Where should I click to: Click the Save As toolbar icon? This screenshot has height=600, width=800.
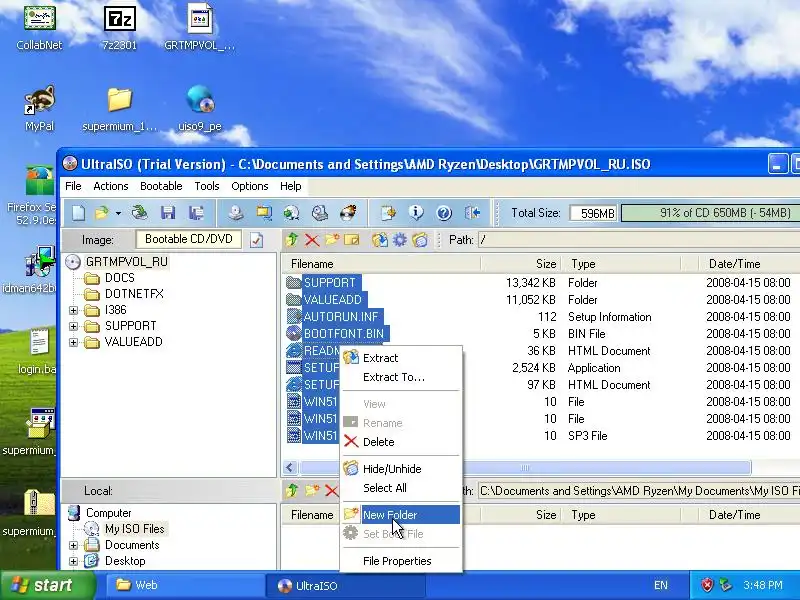click(x=196, y=213)
